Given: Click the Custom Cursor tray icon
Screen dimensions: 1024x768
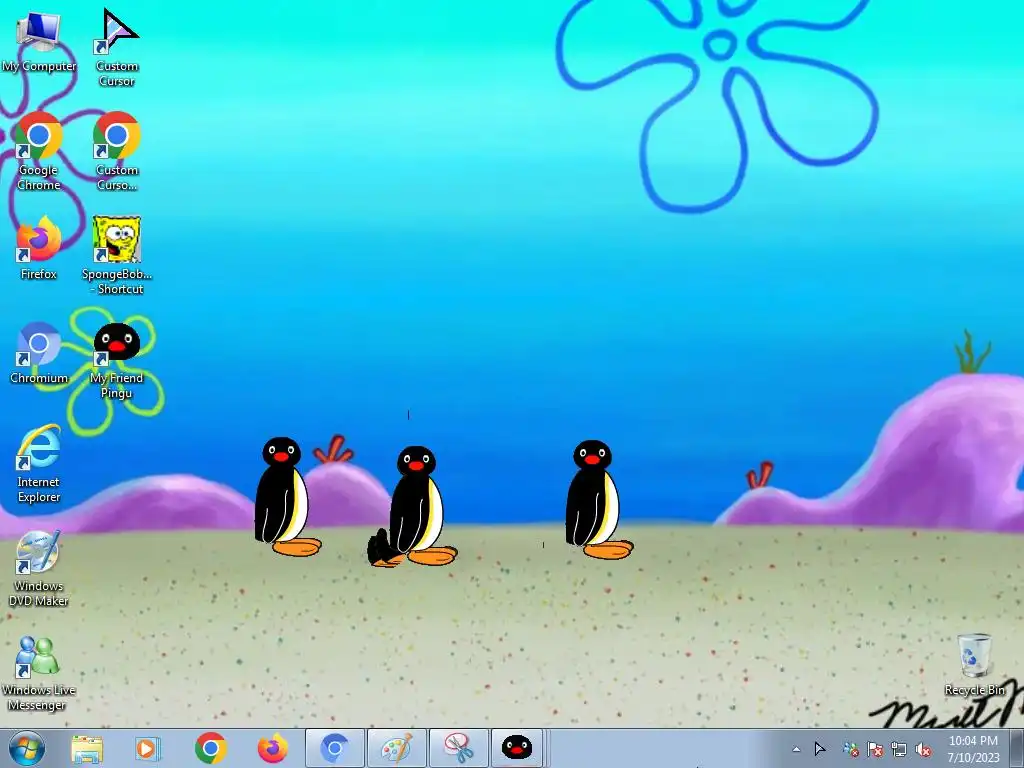Looking at the screenshot, I should [x=820, y=749].
